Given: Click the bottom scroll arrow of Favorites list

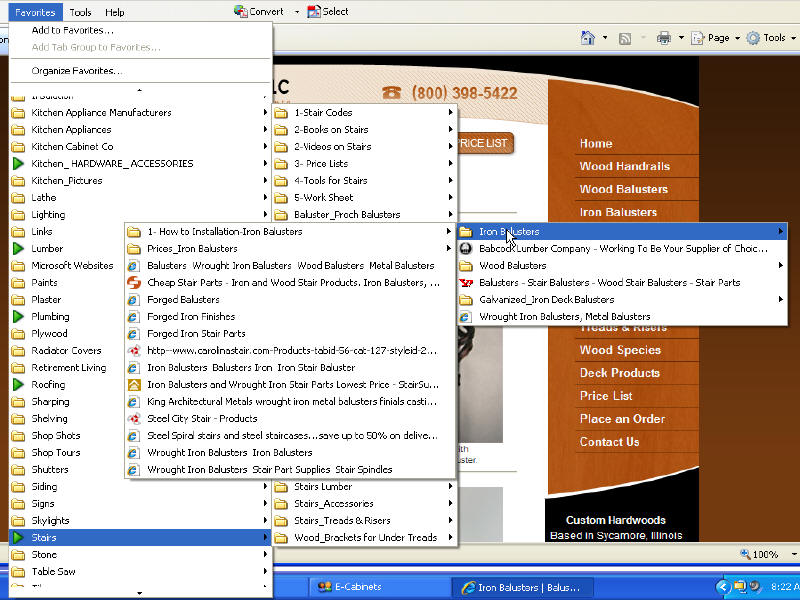Looking at the screenshot, I should click(x=140, y=593).
